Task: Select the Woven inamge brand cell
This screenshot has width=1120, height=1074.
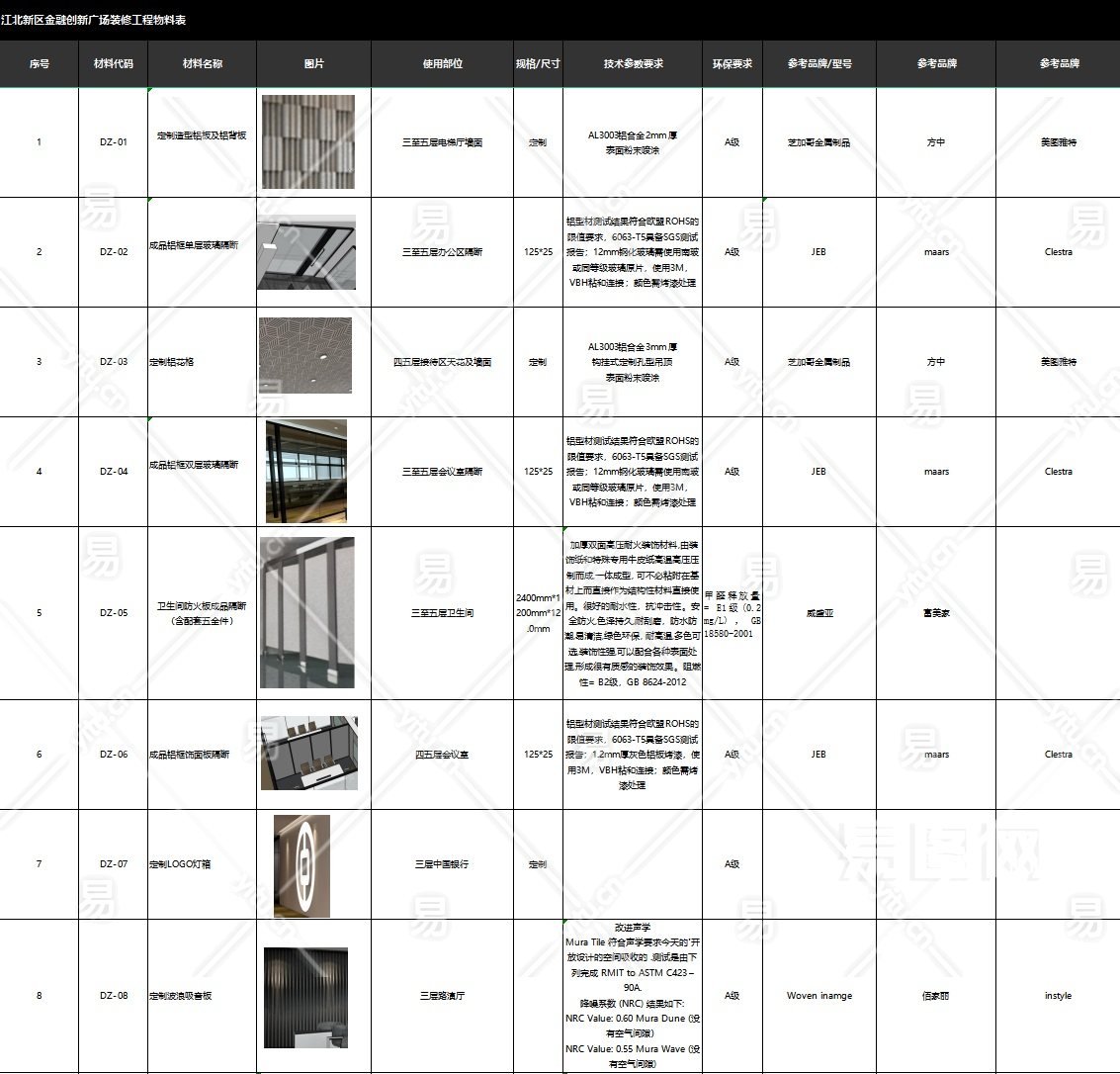Action: tap(818, 996)
